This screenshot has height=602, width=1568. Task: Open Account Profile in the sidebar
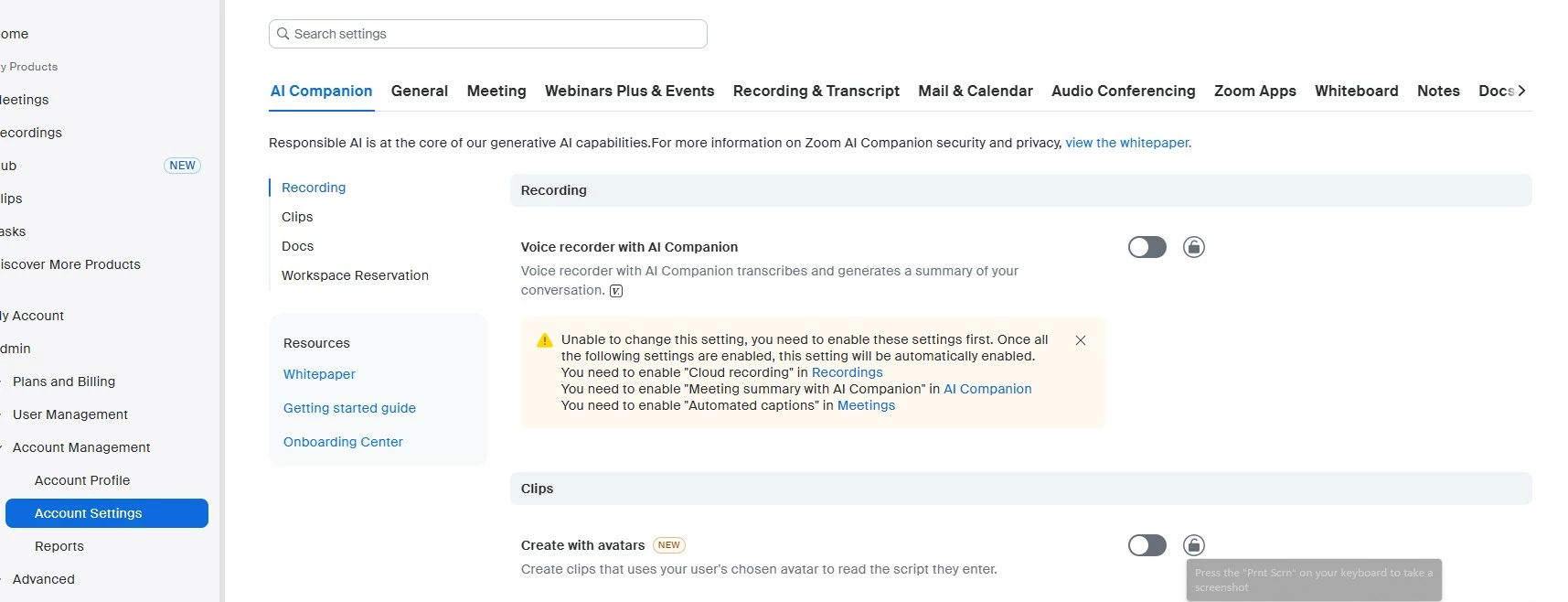82,480
